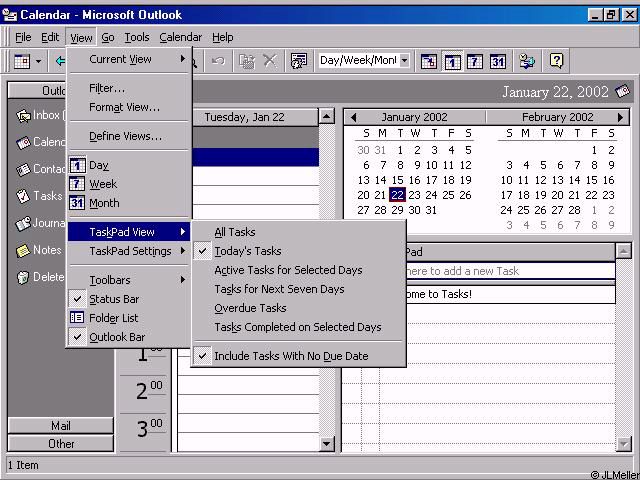Click the New Appointment toolbar icon
The image size is (640, 480).
coord(22,62)
